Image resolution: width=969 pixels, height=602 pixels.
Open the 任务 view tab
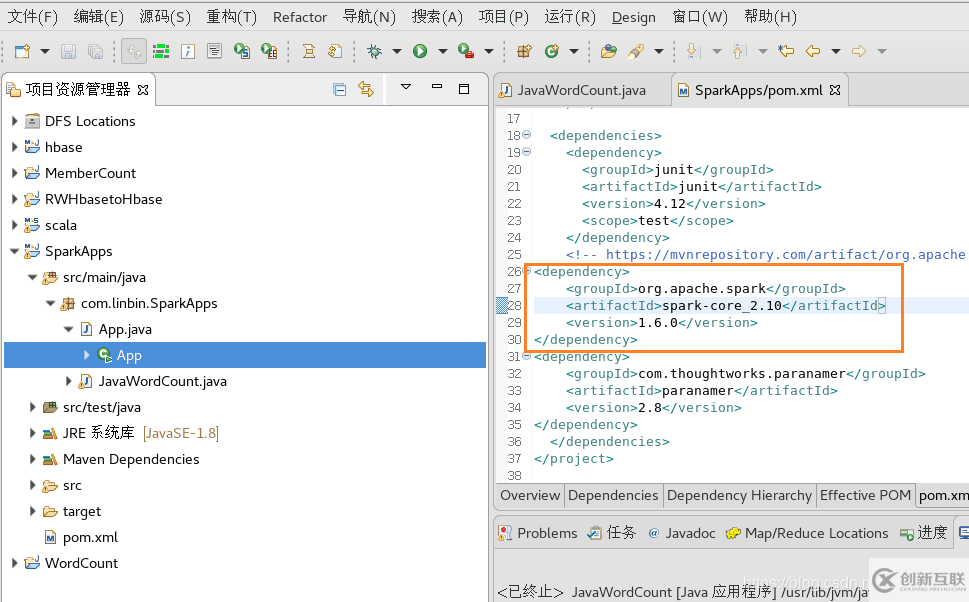612,533
